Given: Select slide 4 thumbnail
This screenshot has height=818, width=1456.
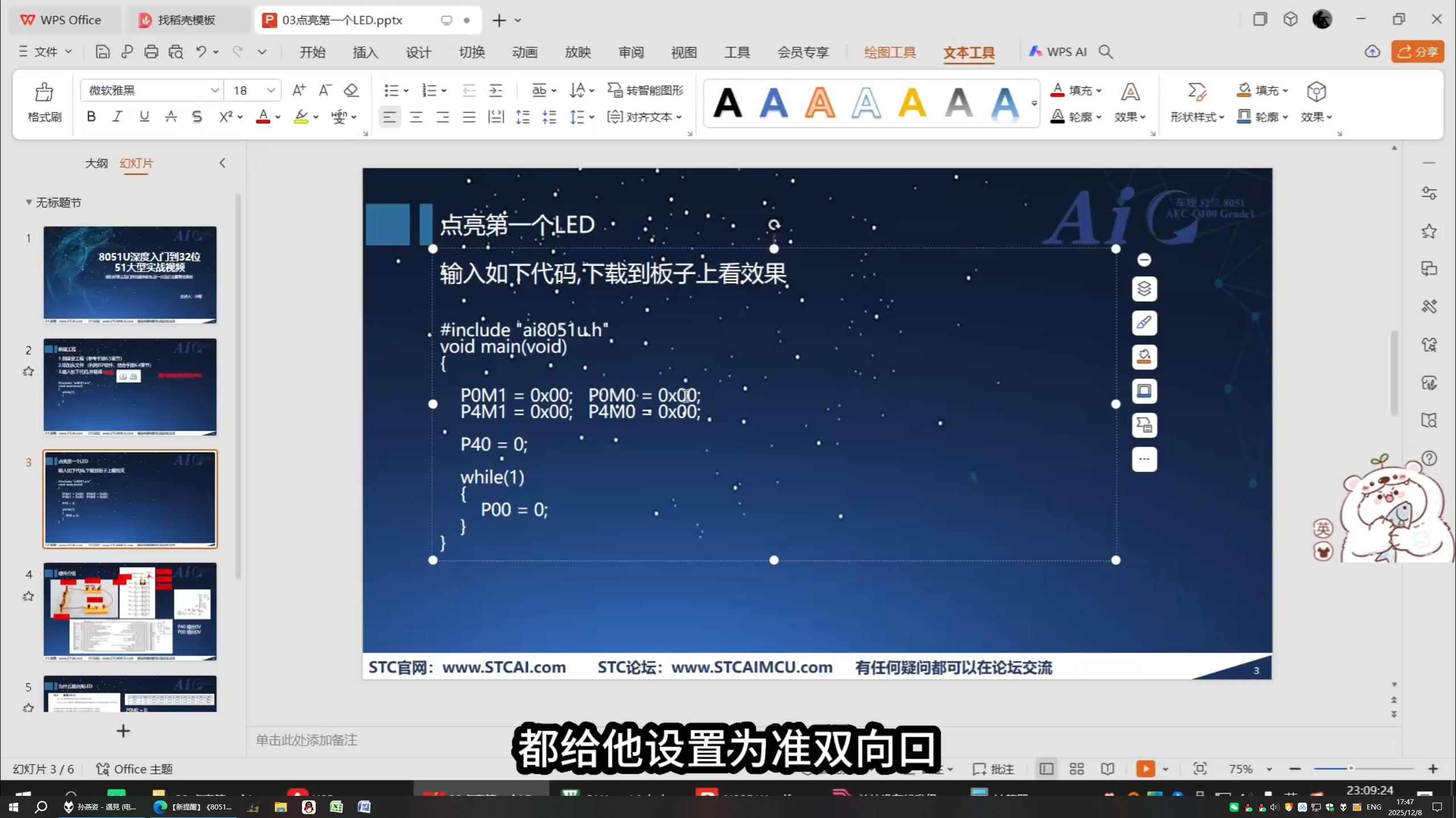Looking at the screenshot, I should coord(130,611).
